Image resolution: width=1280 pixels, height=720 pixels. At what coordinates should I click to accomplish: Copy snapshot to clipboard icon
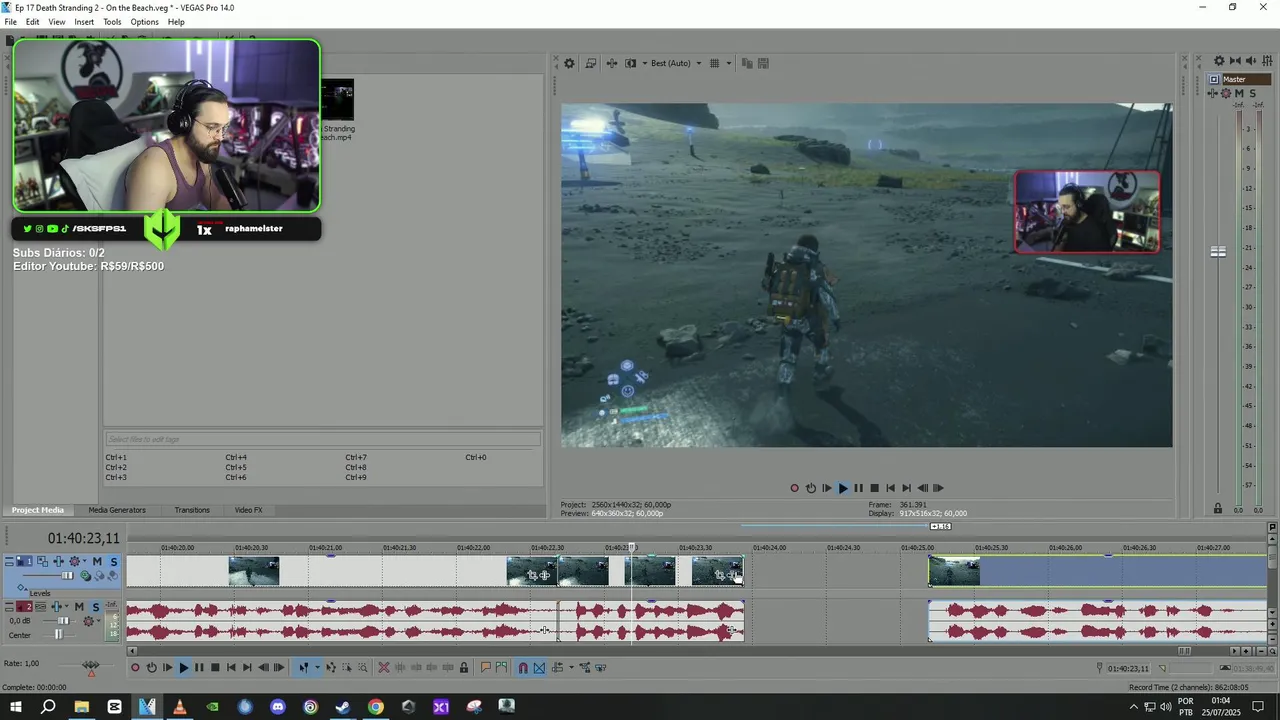[x=747, y=63]
